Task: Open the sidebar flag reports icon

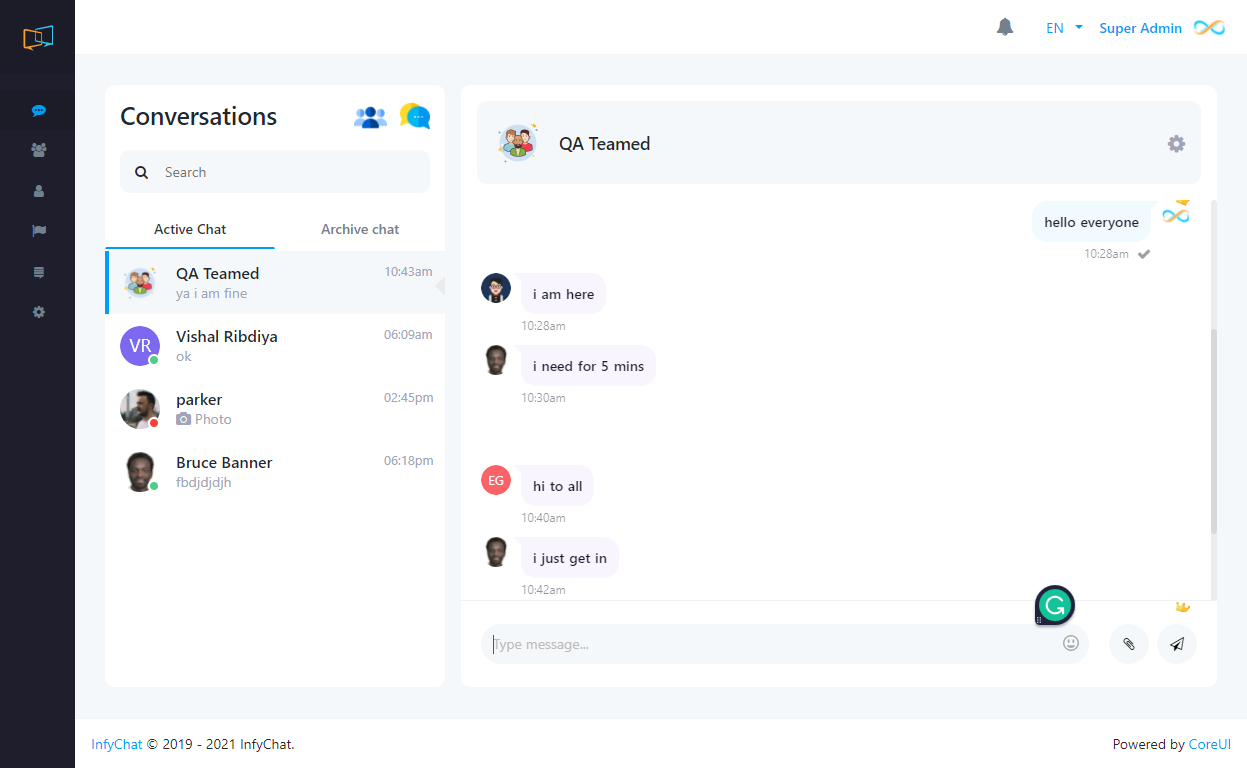Action: click(x=39, y=231)
